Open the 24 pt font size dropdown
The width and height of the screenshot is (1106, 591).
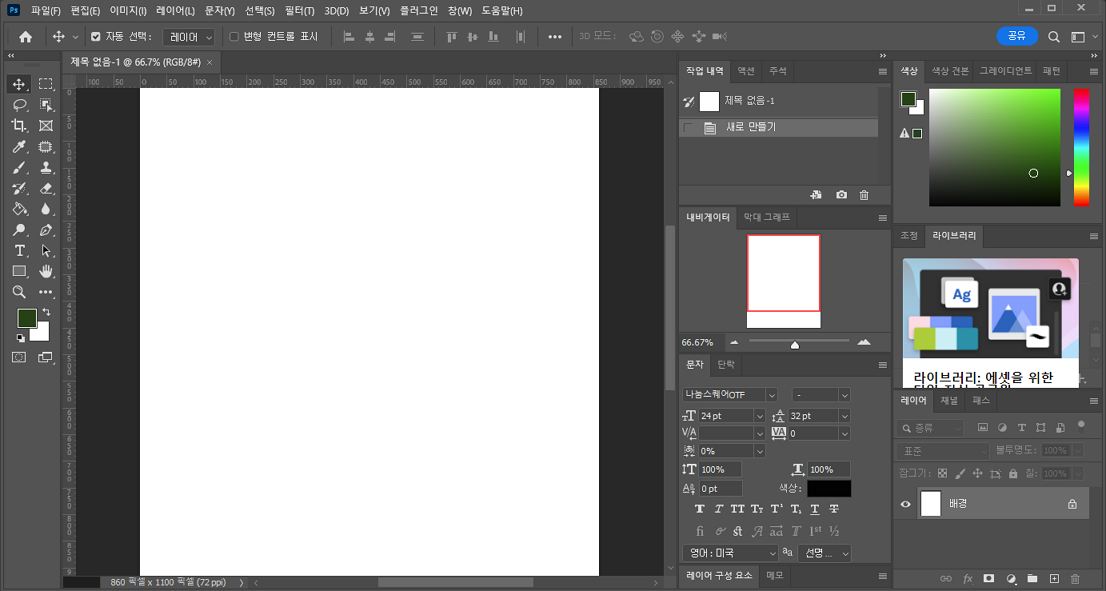pos(759,416)
